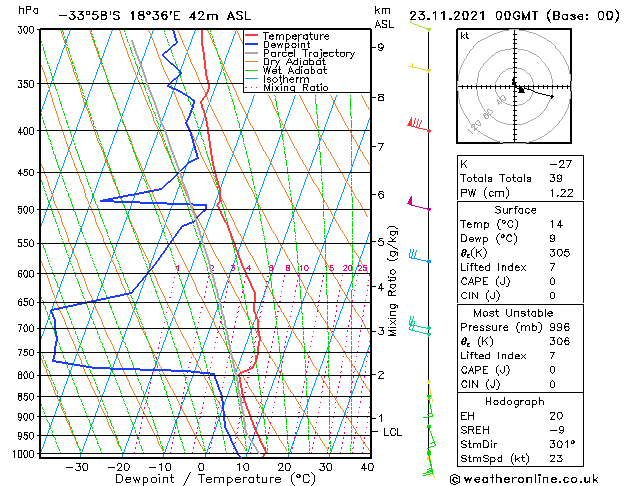Click the station coordinates title '42m ASL'
The image size is (629, 486).
217,16
